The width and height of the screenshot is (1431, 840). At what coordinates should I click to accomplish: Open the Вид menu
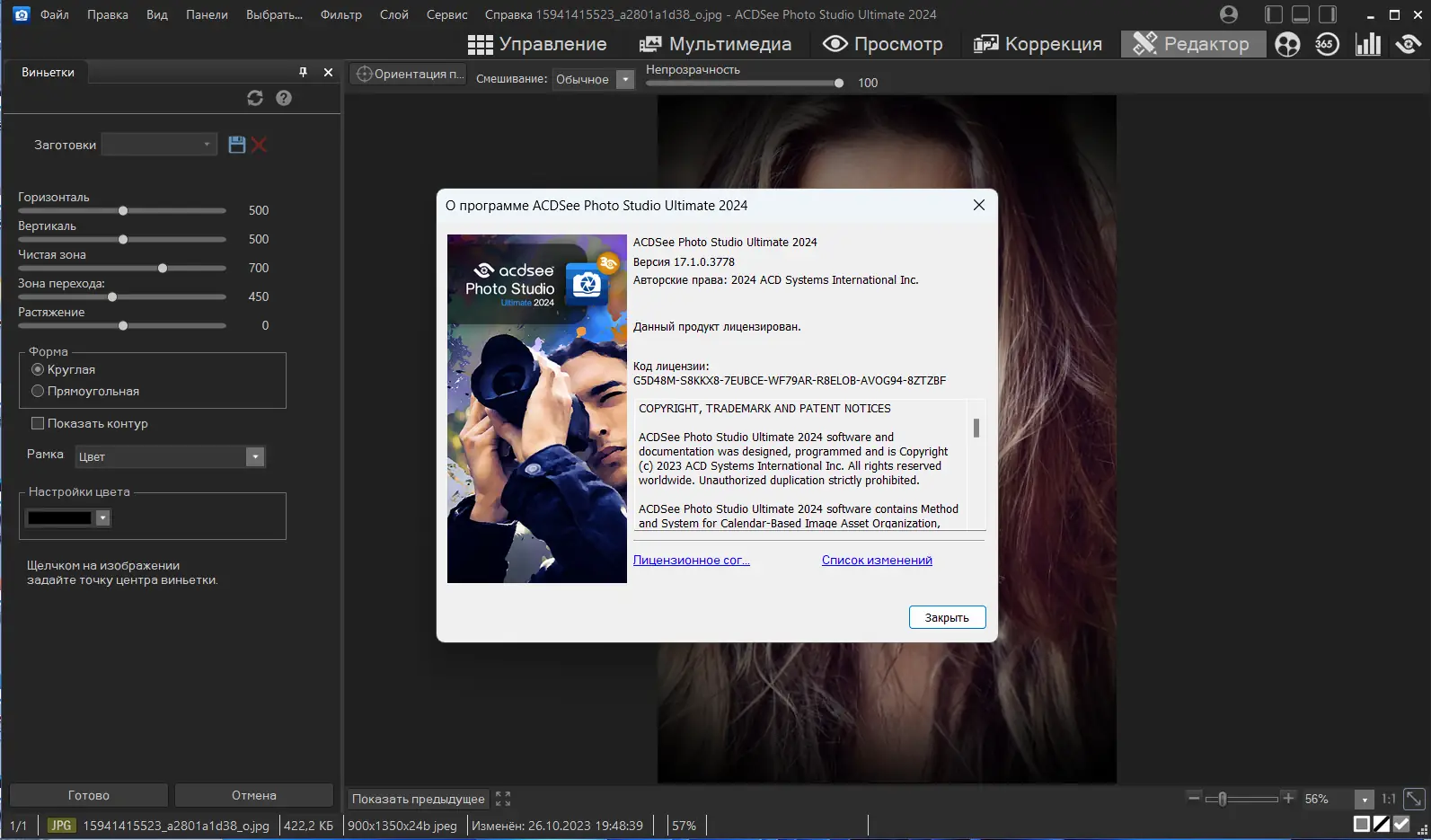pyautogui.click(x=157, y=14)
